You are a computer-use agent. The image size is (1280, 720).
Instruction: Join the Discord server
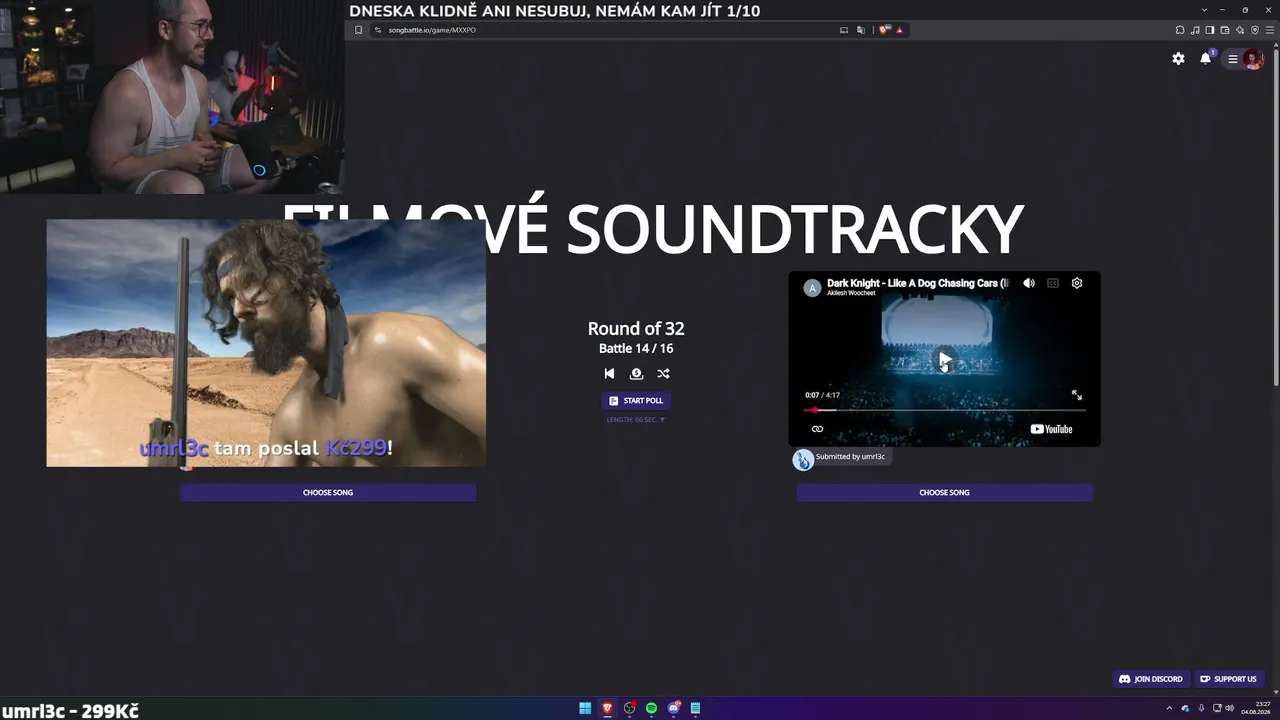pos(1150,679)
